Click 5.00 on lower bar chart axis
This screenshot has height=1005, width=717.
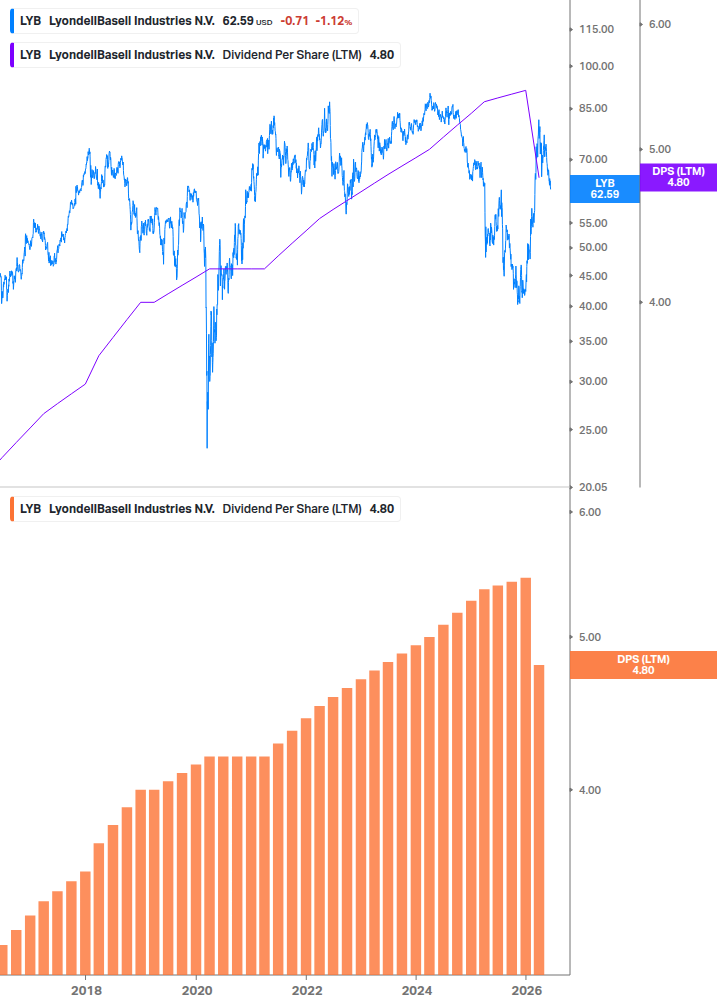(589, 638)
